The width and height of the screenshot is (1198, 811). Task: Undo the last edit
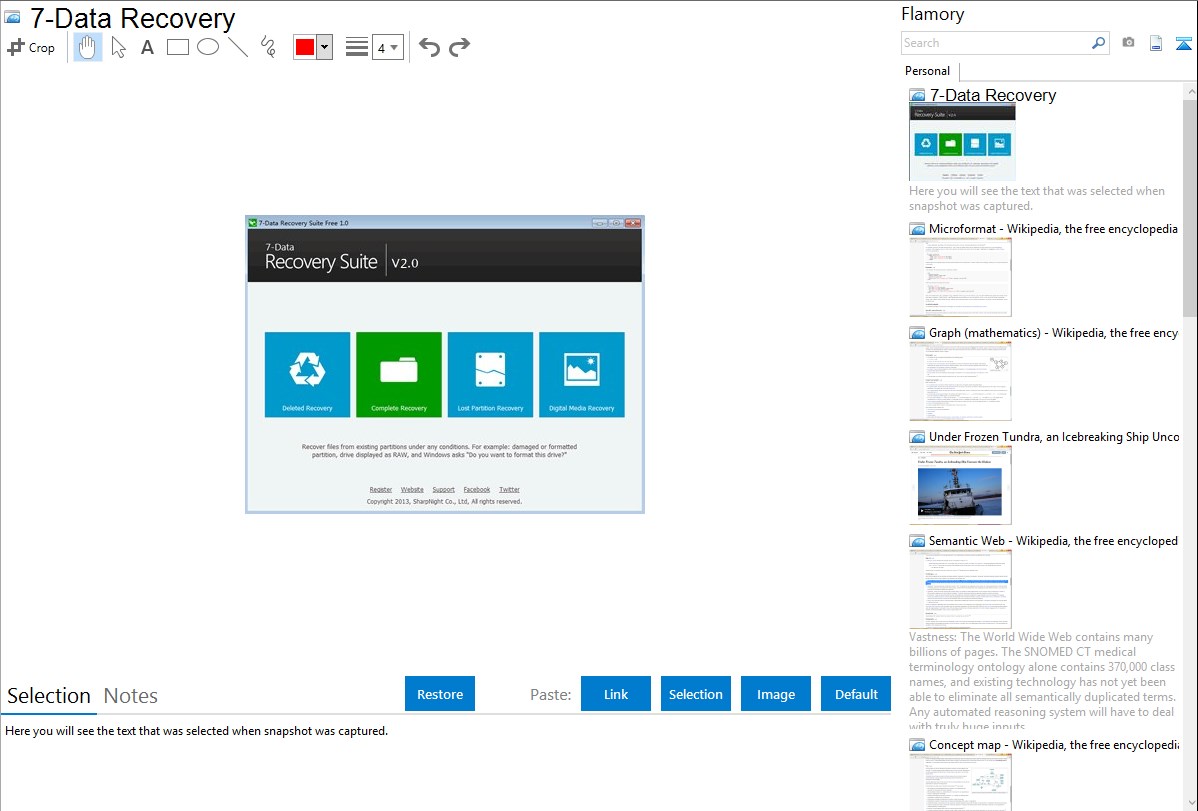(x=429, y=47)
